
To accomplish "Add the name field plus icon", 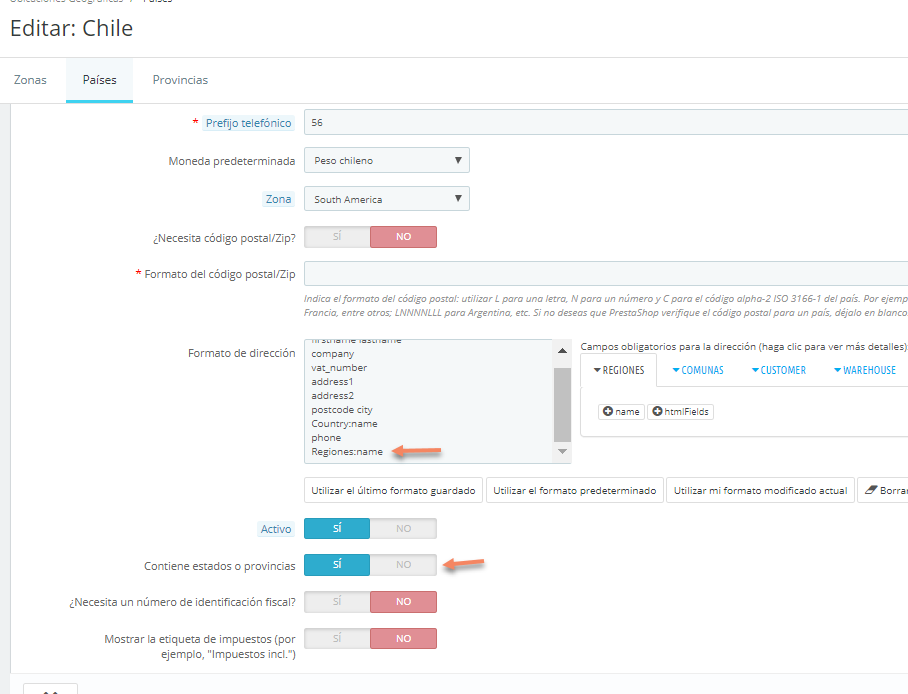I will (607, 412).
